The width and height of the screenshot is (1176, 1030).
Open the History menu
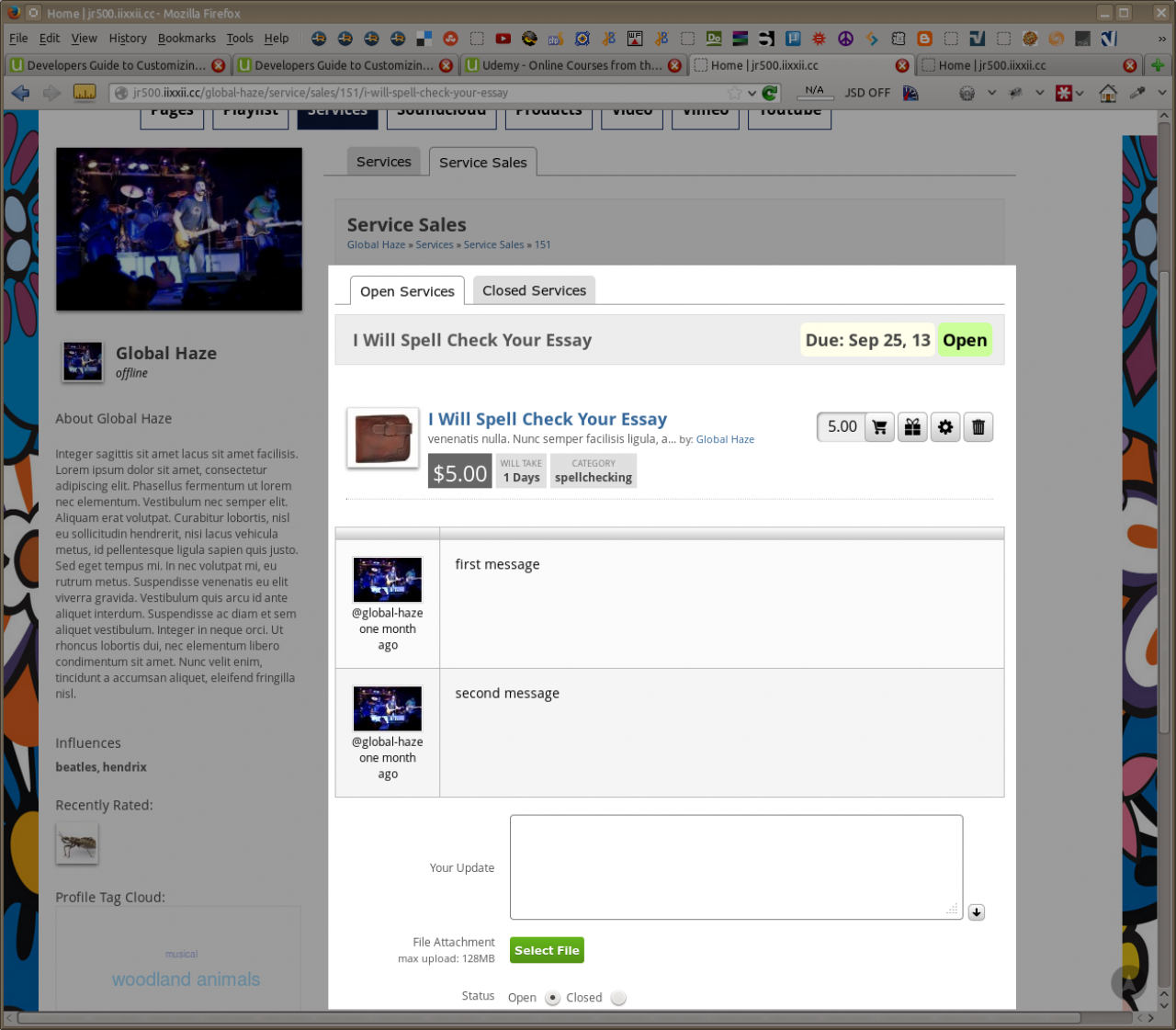click(x=128, y=39)
